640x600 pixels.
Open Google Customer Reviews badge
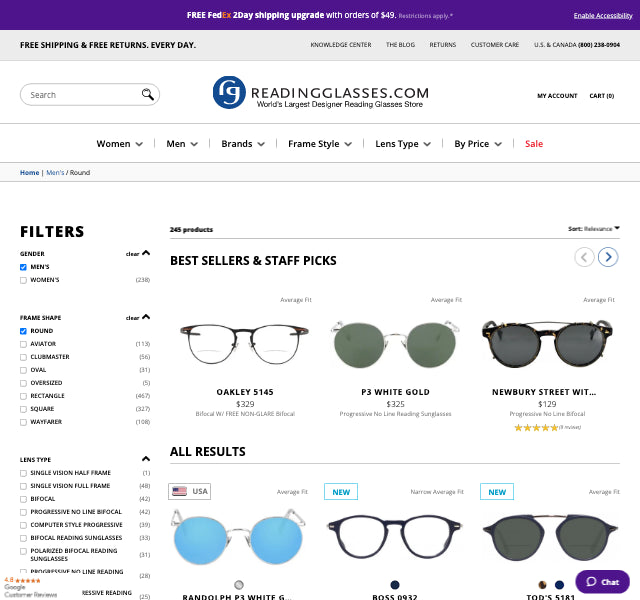(x=29, y=587)
